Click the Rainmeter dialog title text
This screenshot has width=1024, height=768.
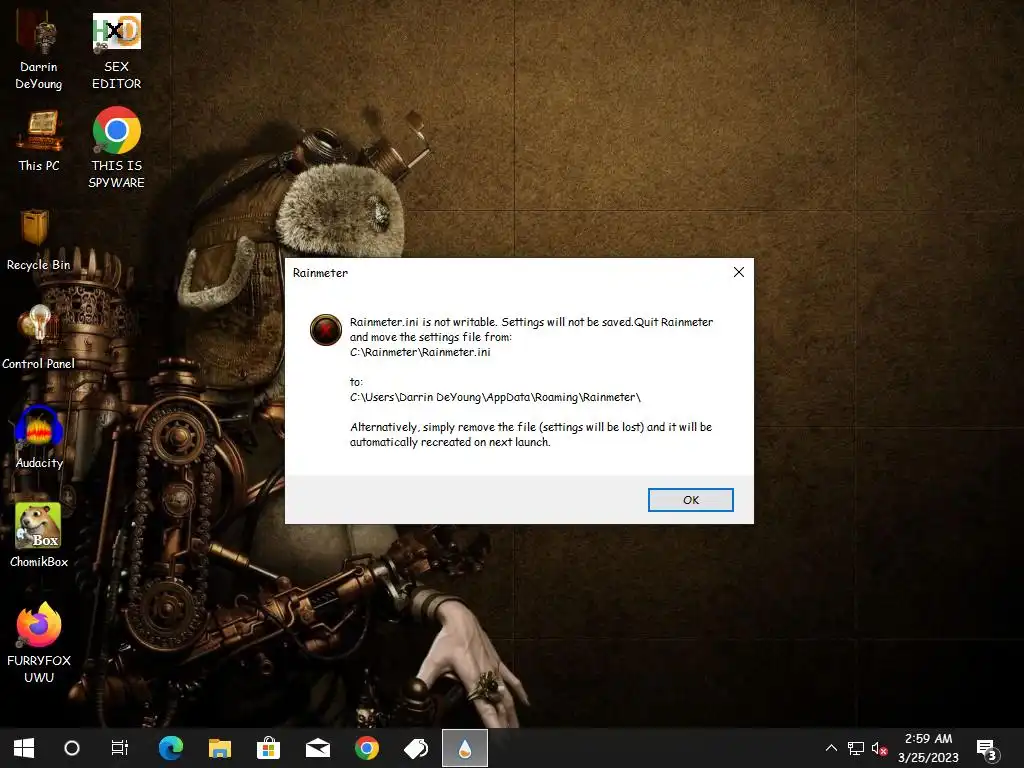(320, 273)
